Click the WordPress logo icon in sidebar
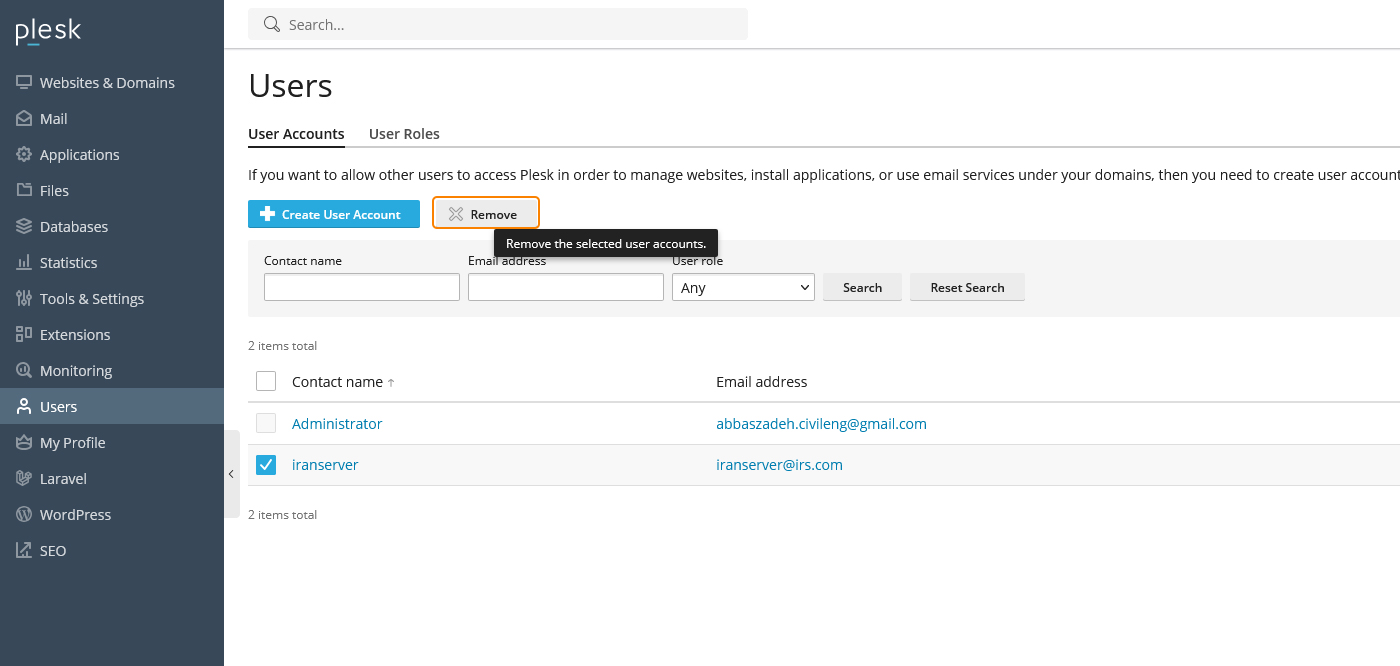 [24, 515]
